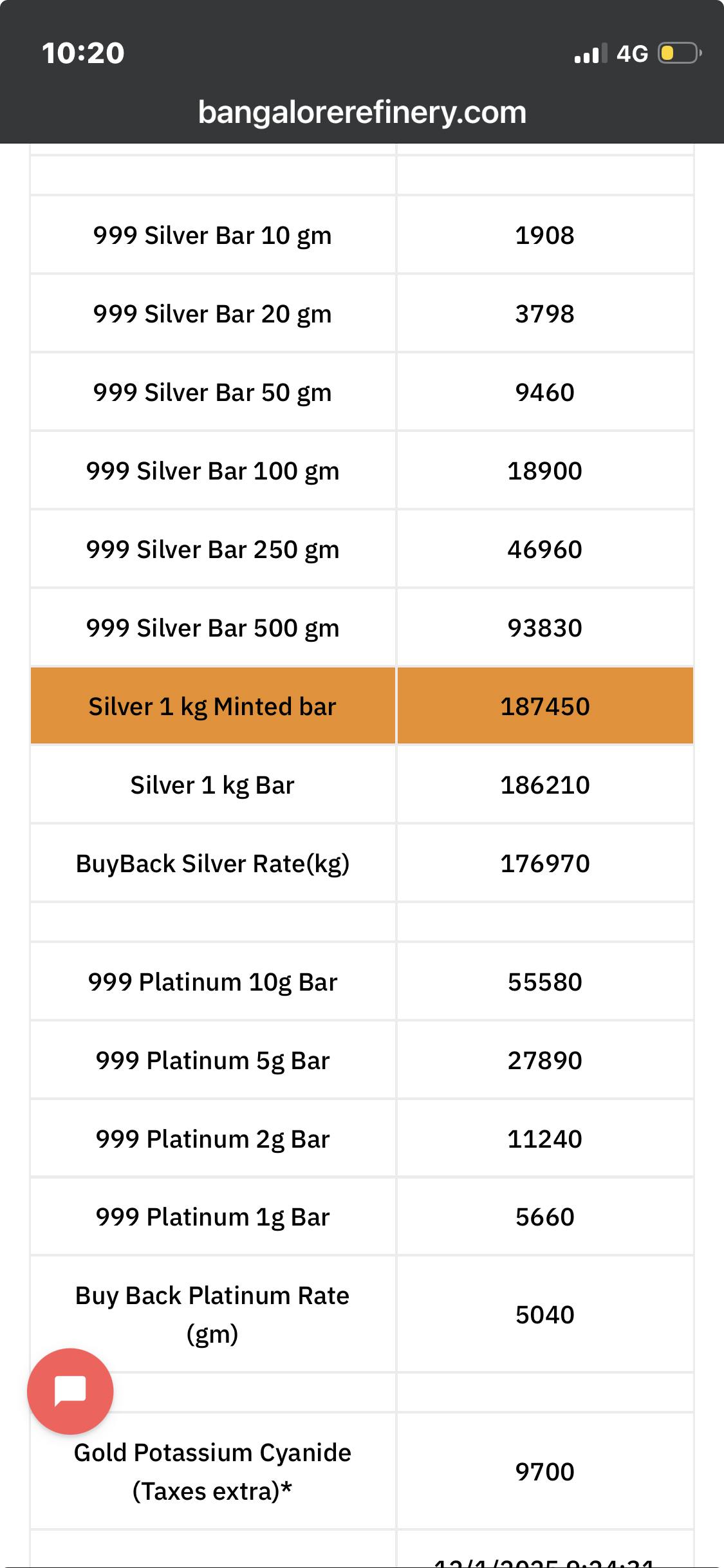Select the 999 Silver Bar 10 gm row
Viewport: 724px width, 1568px height.
pos(212,236)
